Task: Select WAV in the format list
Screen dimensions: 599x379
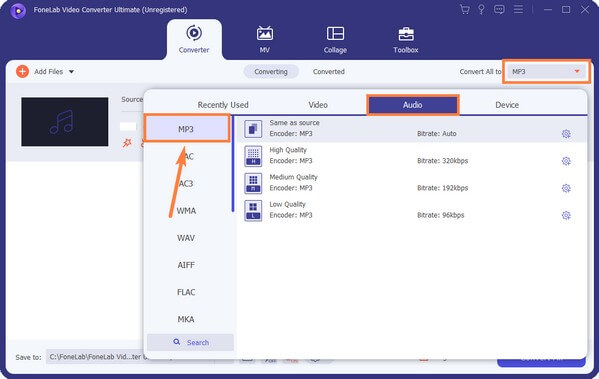Action: (x=186, y=238)
